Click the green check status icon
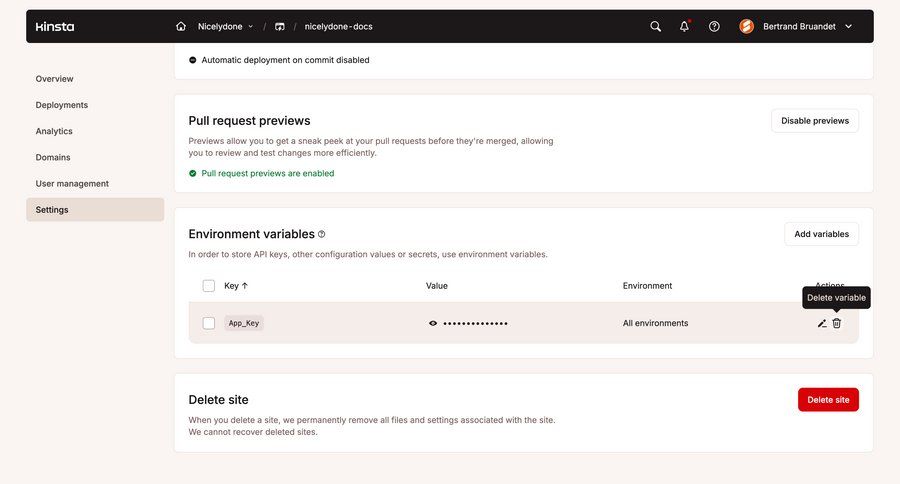 pos(193,173)
